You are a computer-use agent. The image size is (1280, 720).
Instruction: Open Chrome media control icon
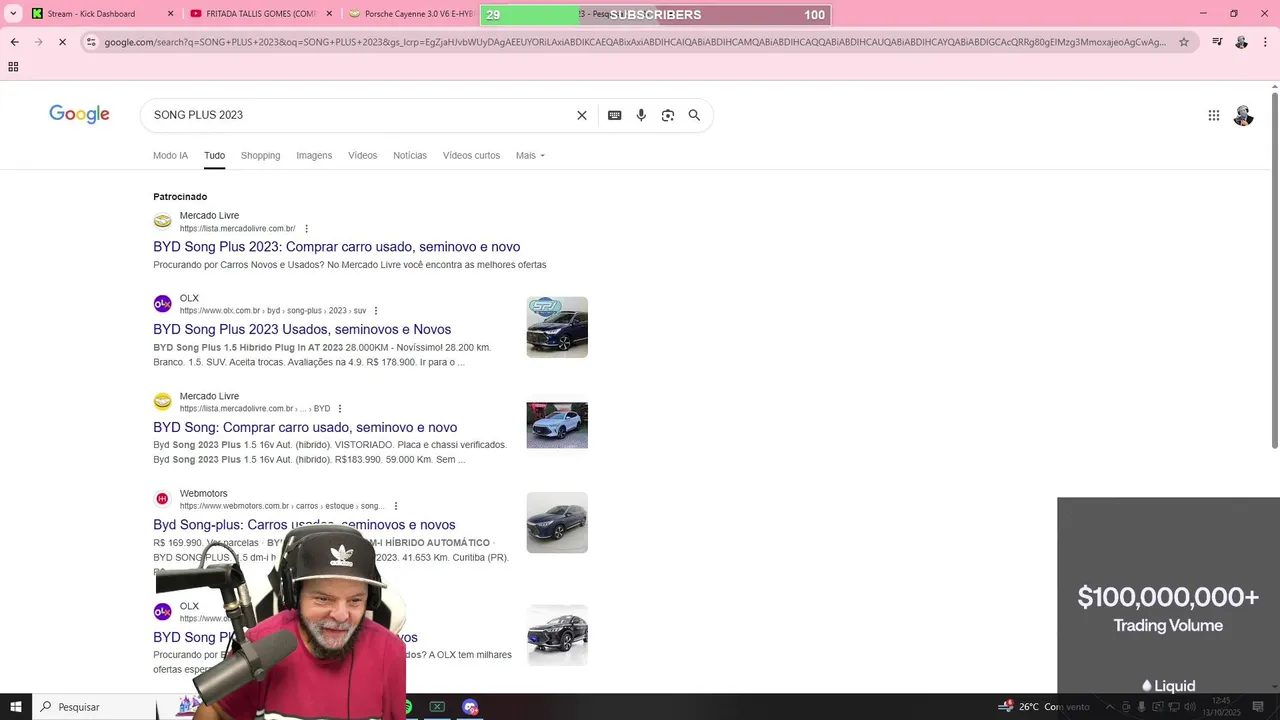(x=1217, y=42)
